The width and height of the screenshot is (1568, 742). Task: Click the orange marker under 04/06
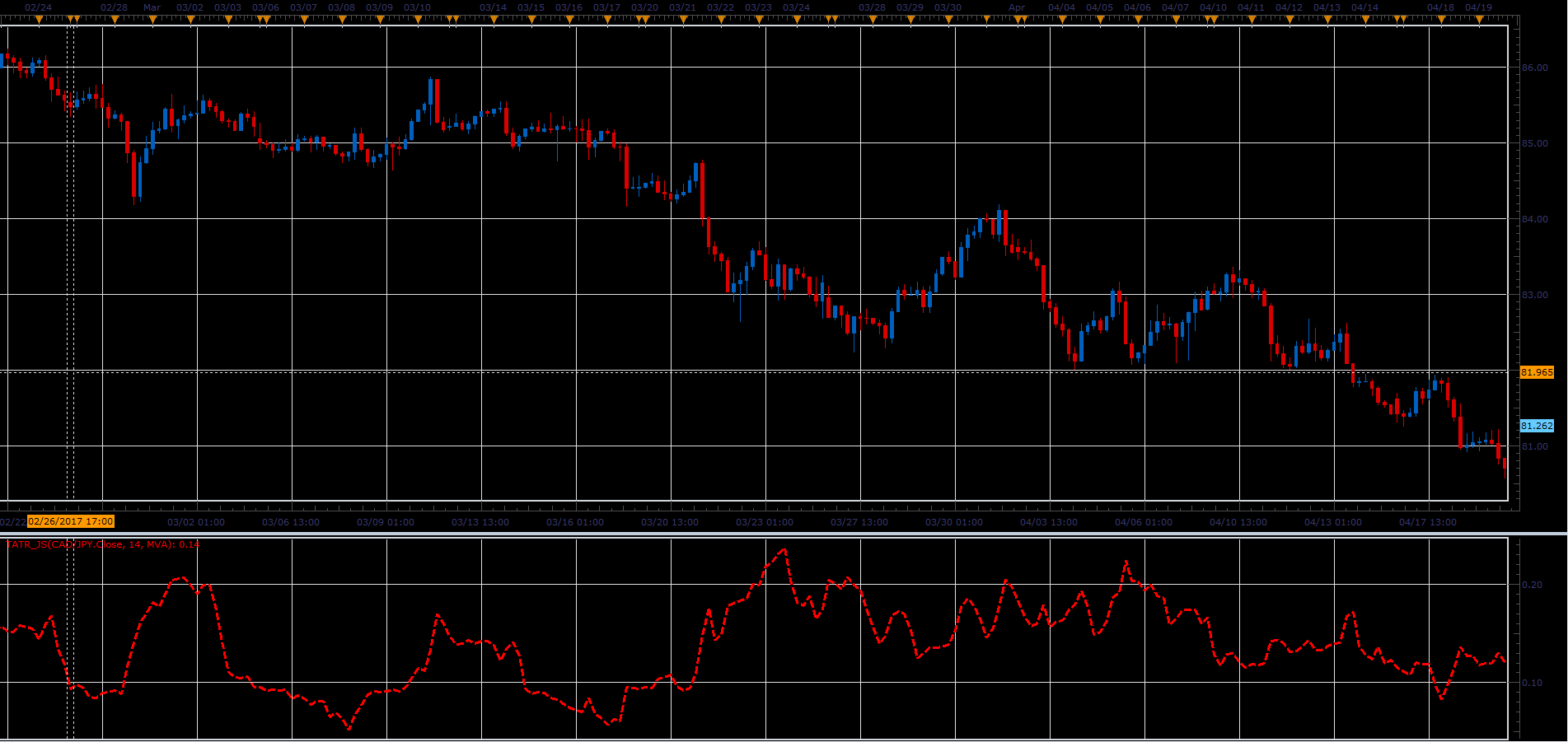(x=1138, y=19)
